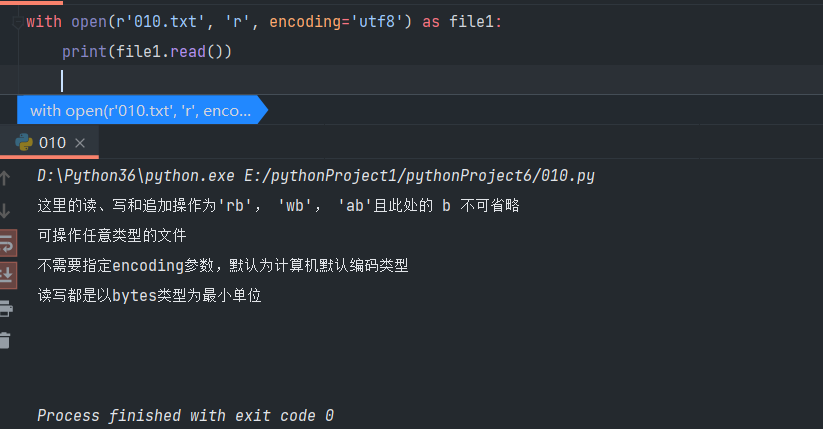Toggle soft-wrap in the run console

click(x=6, y=243)
